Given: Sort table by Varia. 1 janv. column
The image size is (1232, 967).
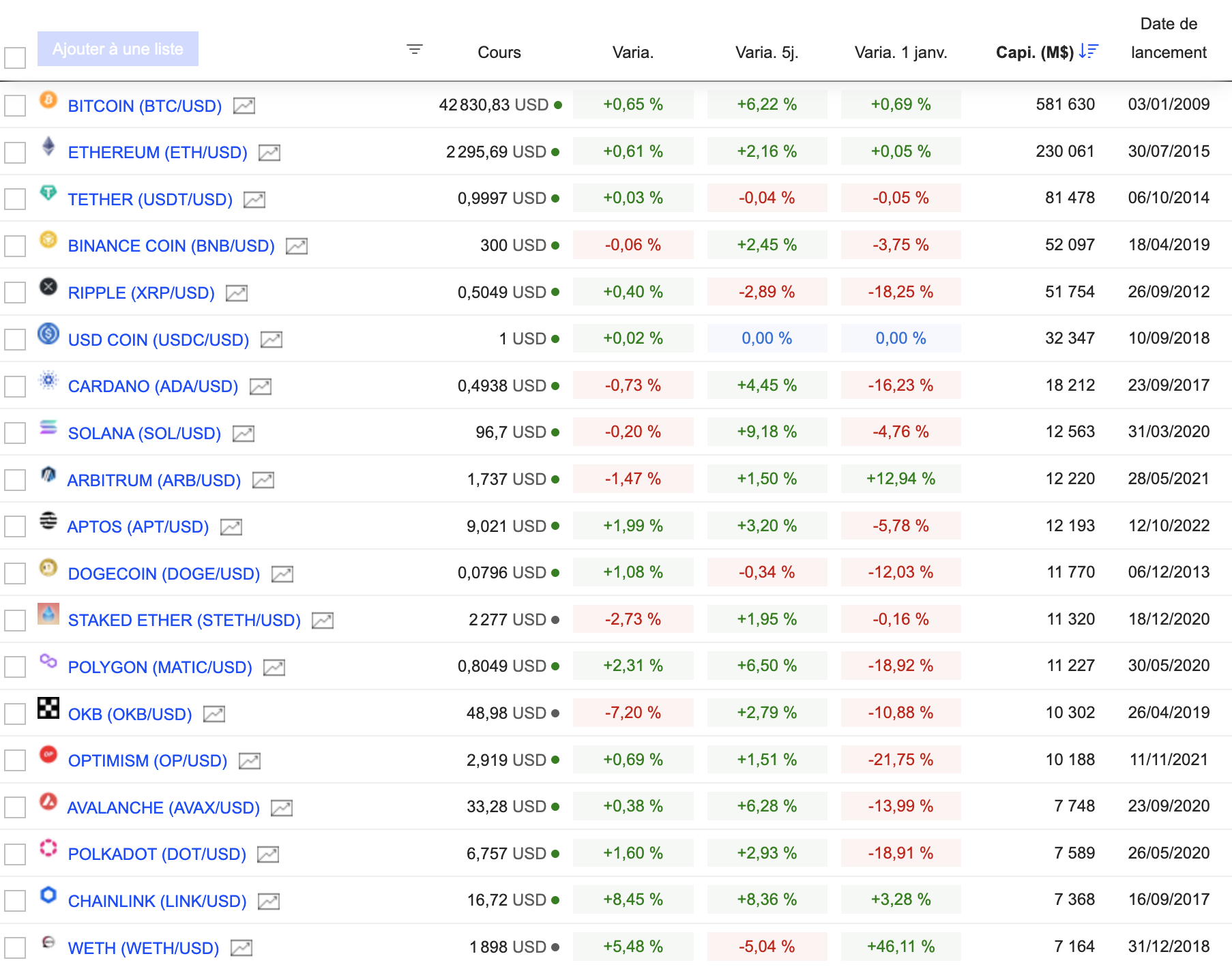Looking at the screenshot, I should pyautogui.click(x=901, y=53).
